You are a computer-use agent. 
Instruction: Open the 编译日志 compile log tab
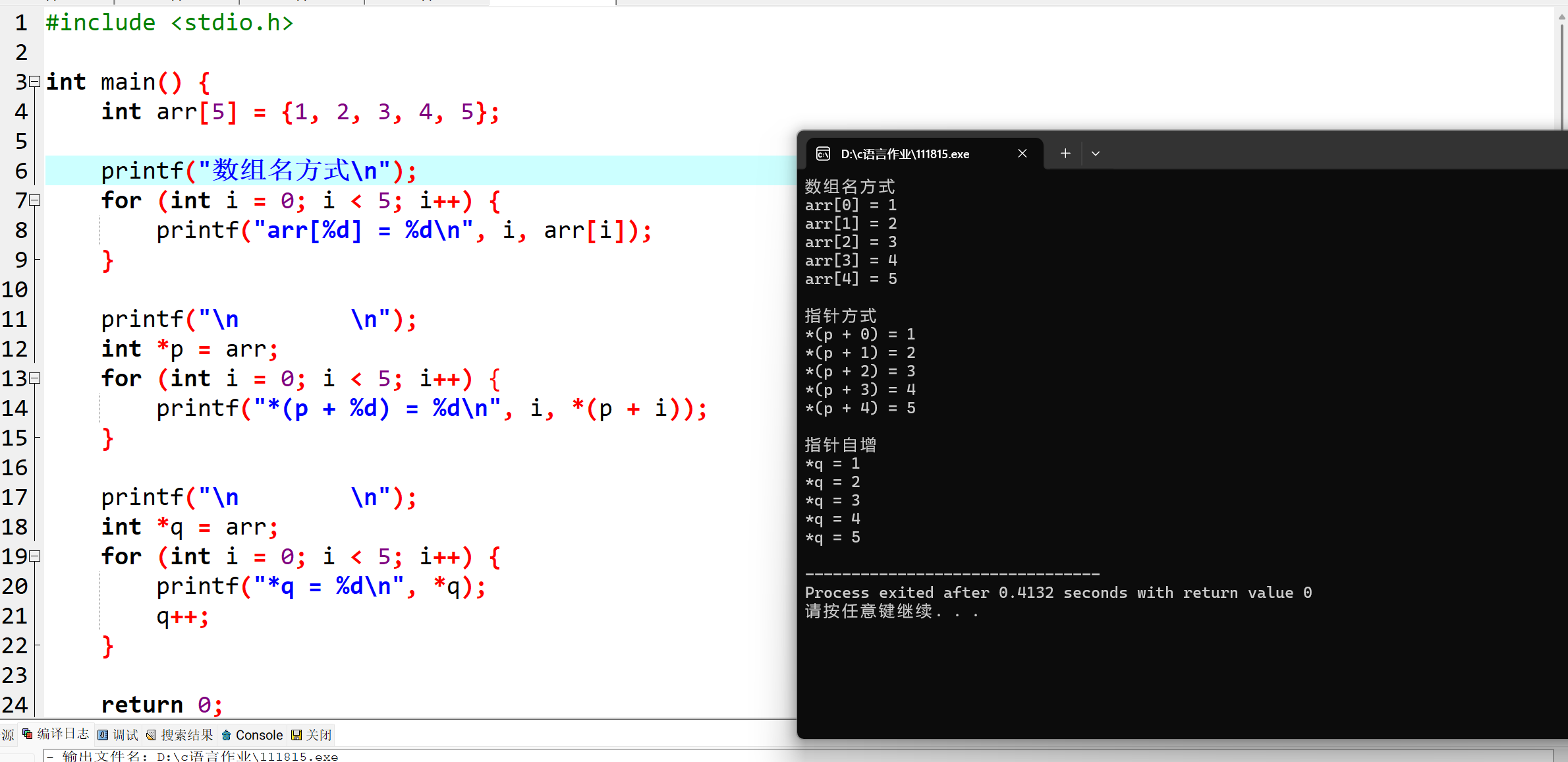click(63, 734)
